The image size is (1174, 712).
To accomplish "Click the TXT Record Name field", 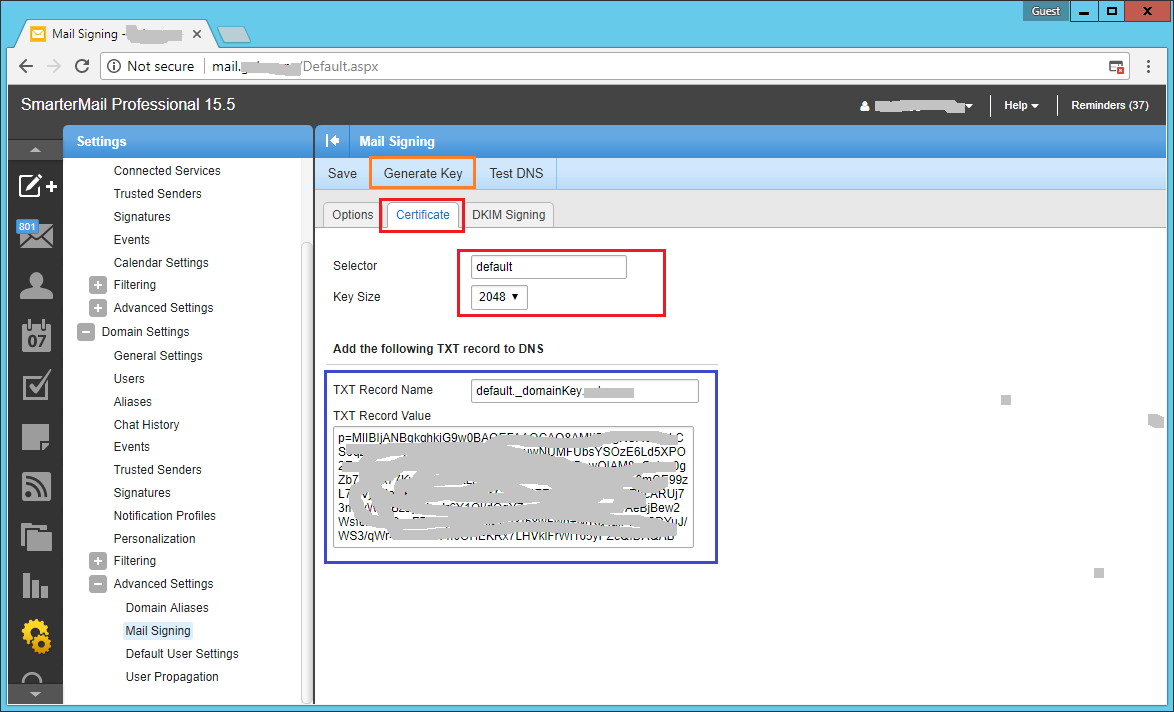I will (584, 391).
